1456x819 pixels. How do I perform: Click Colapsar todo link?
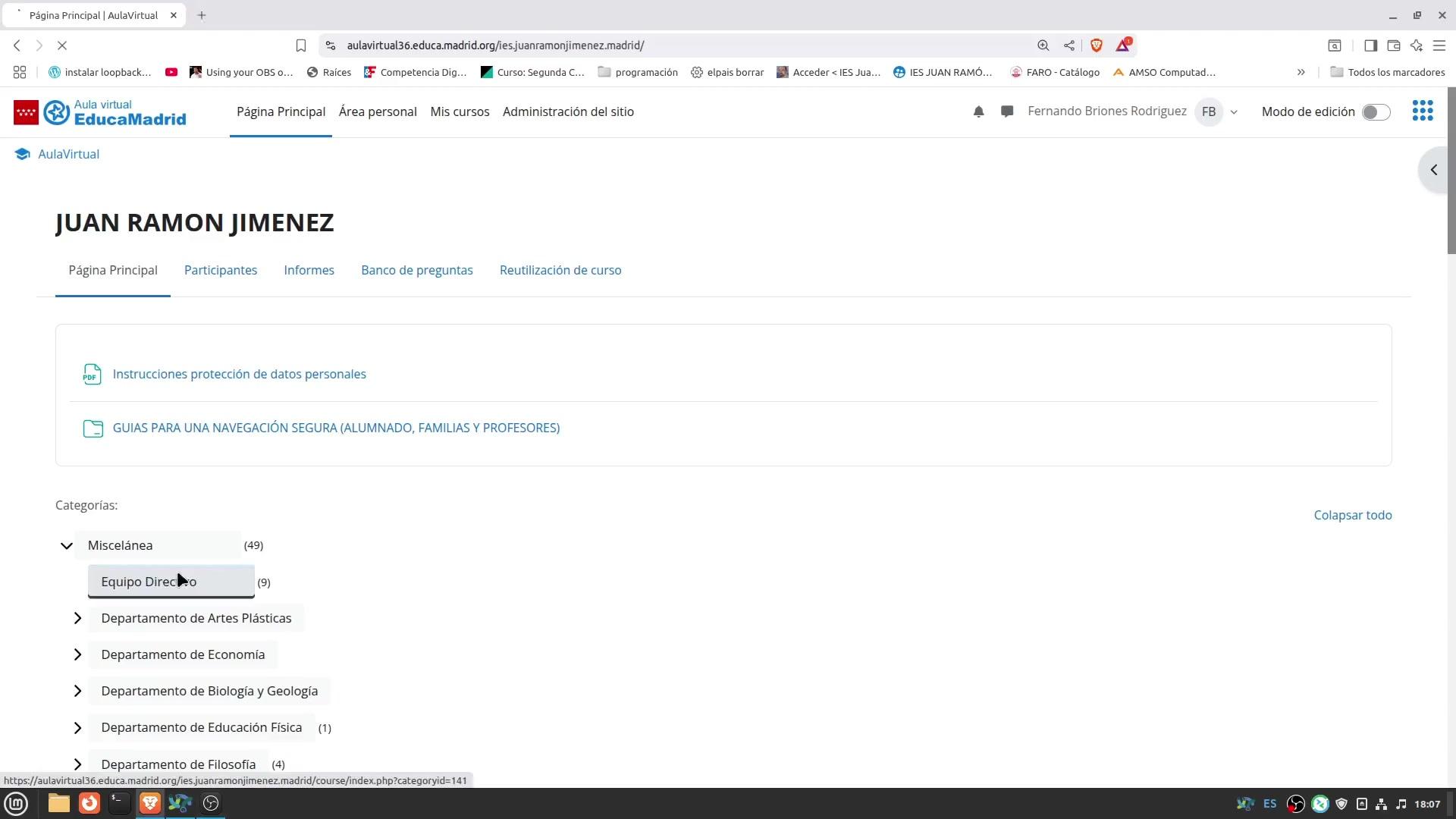tap(1352, 515)
